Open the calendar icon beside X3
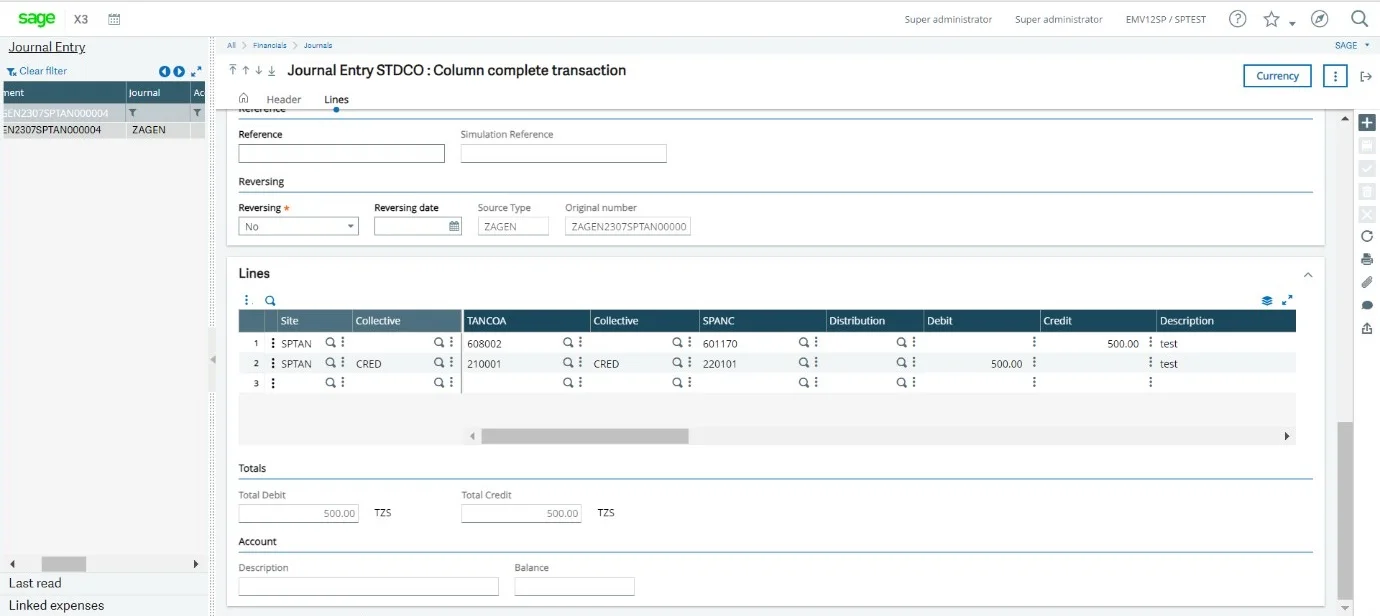 [114, 19]
